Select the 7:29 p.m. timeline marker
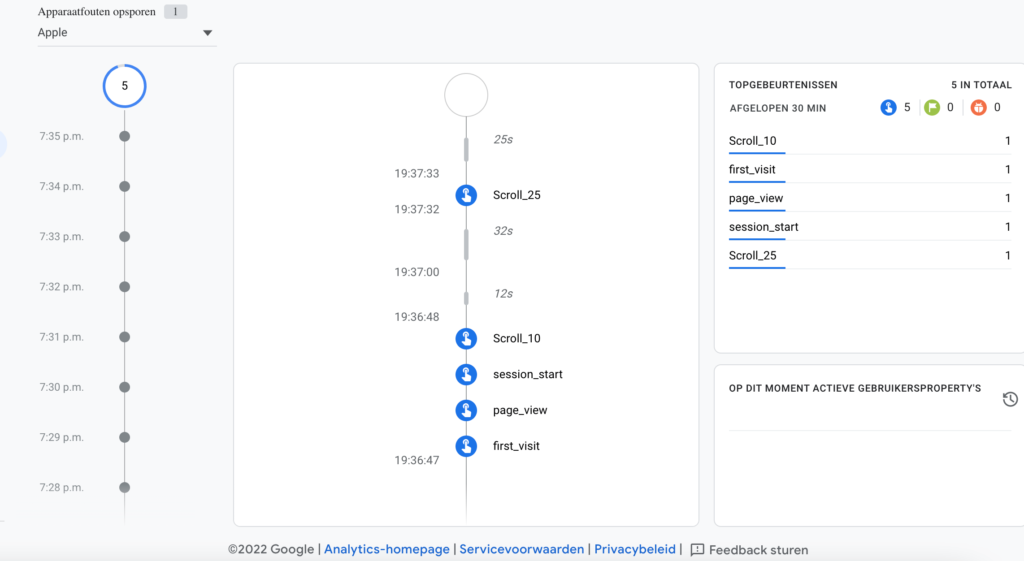The image size is (1024, 561). point(125,438)
